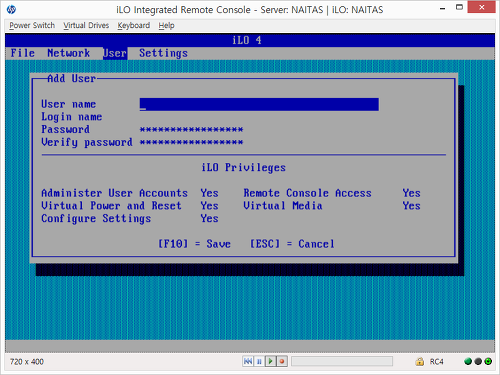Click the User name input field
The image size is (500, 375).
coord(259,104)
